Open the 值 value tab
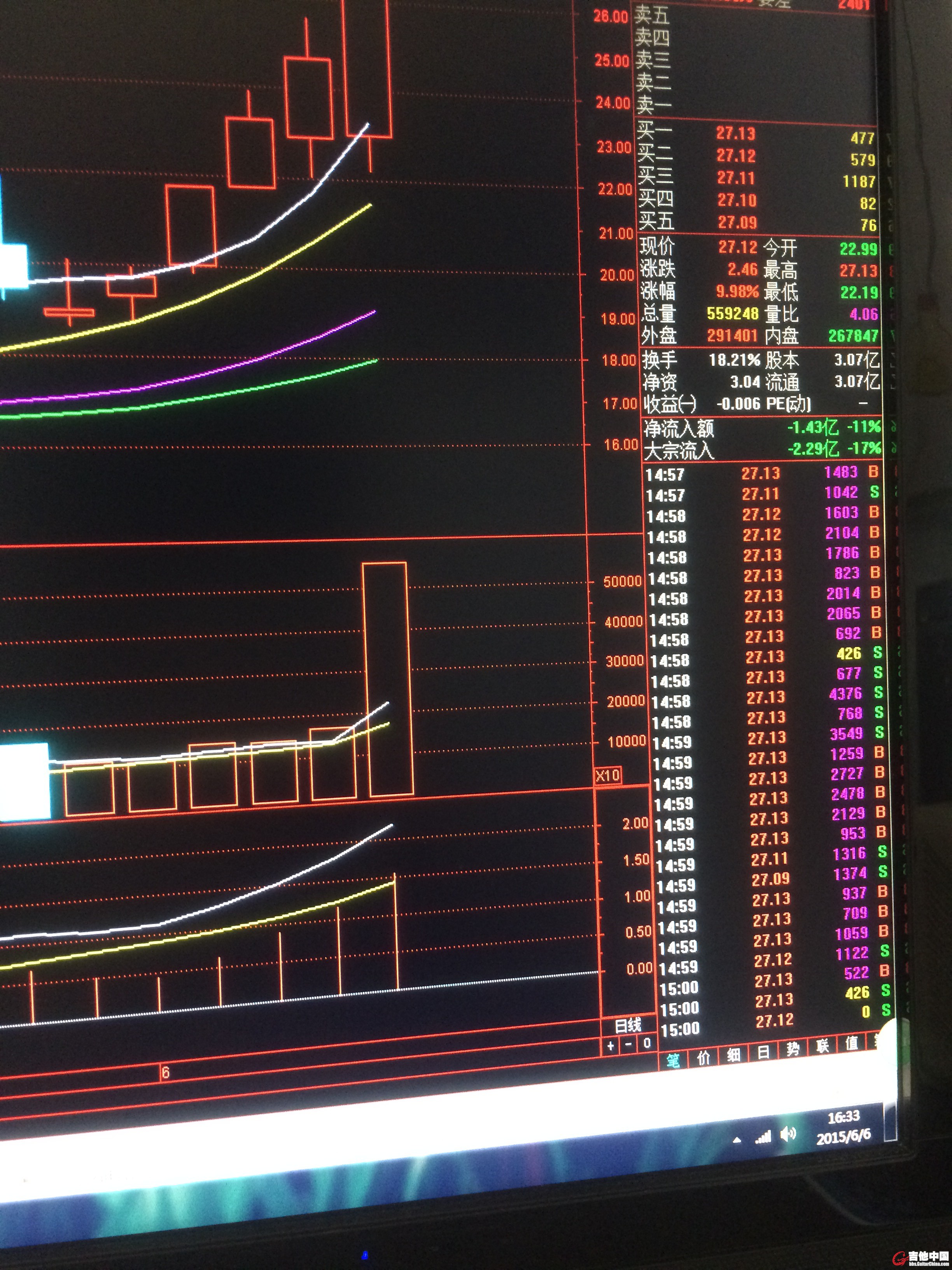Viewport: 952px width, 1270px height. [x=852, y=1043]
